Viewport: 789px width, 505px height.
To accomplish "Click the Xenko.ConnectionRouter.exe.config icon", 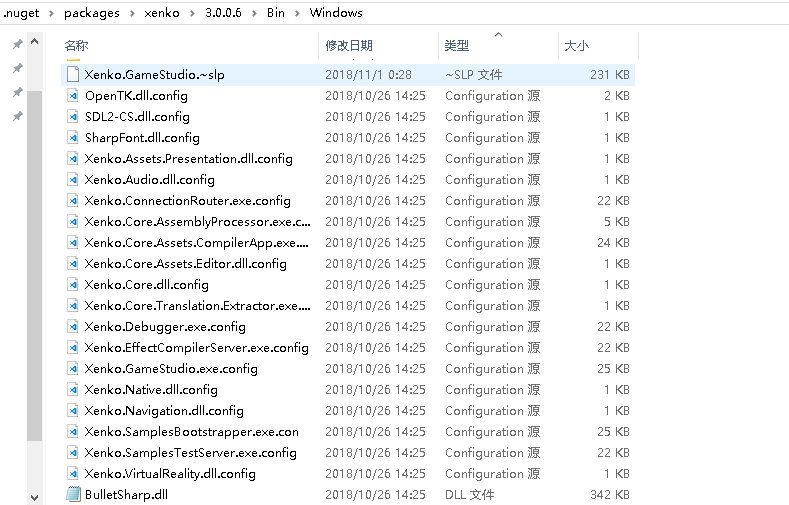I will pos(73,201).
